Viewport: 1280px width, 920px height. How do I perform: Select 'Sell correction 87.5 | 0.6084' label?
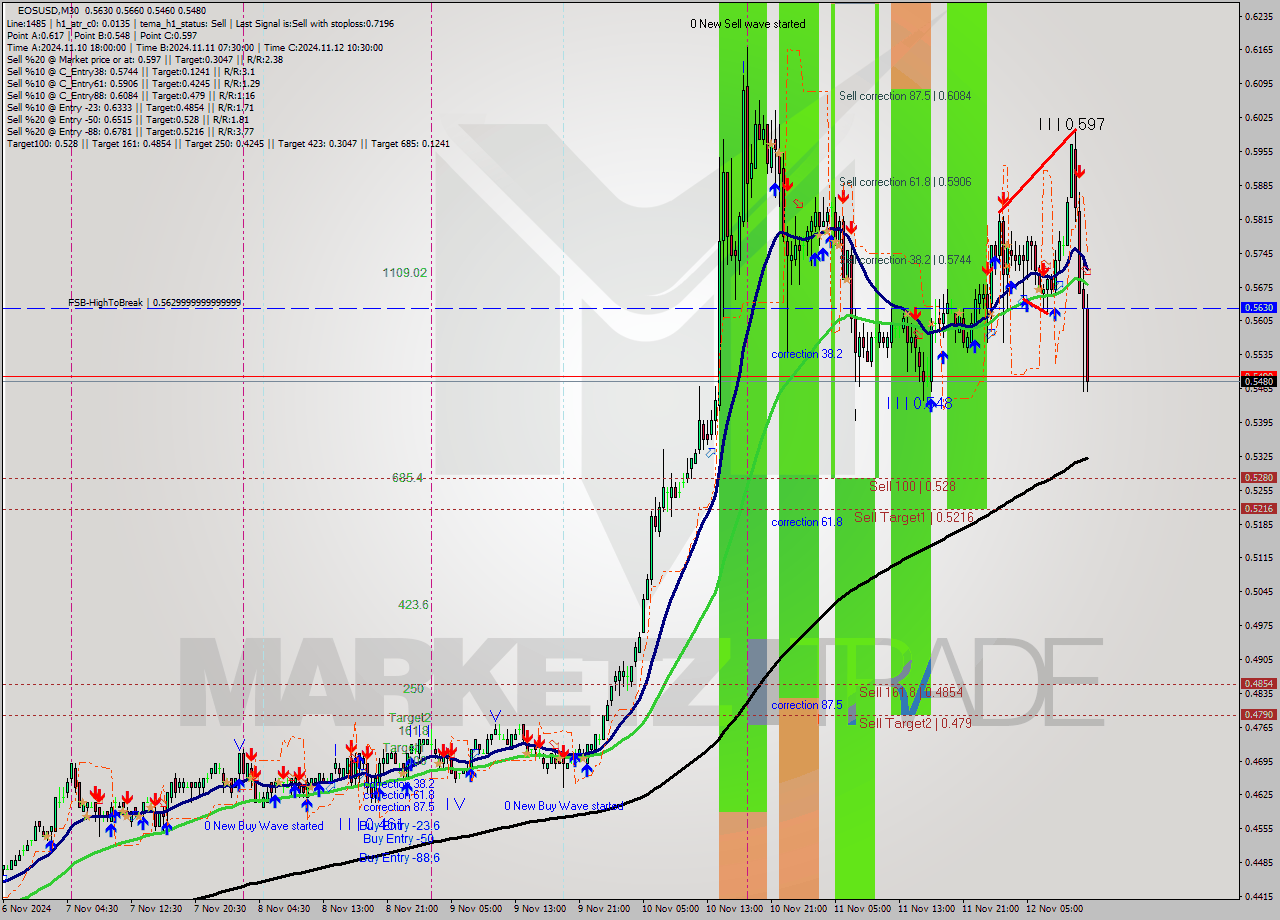click(905, 96)
